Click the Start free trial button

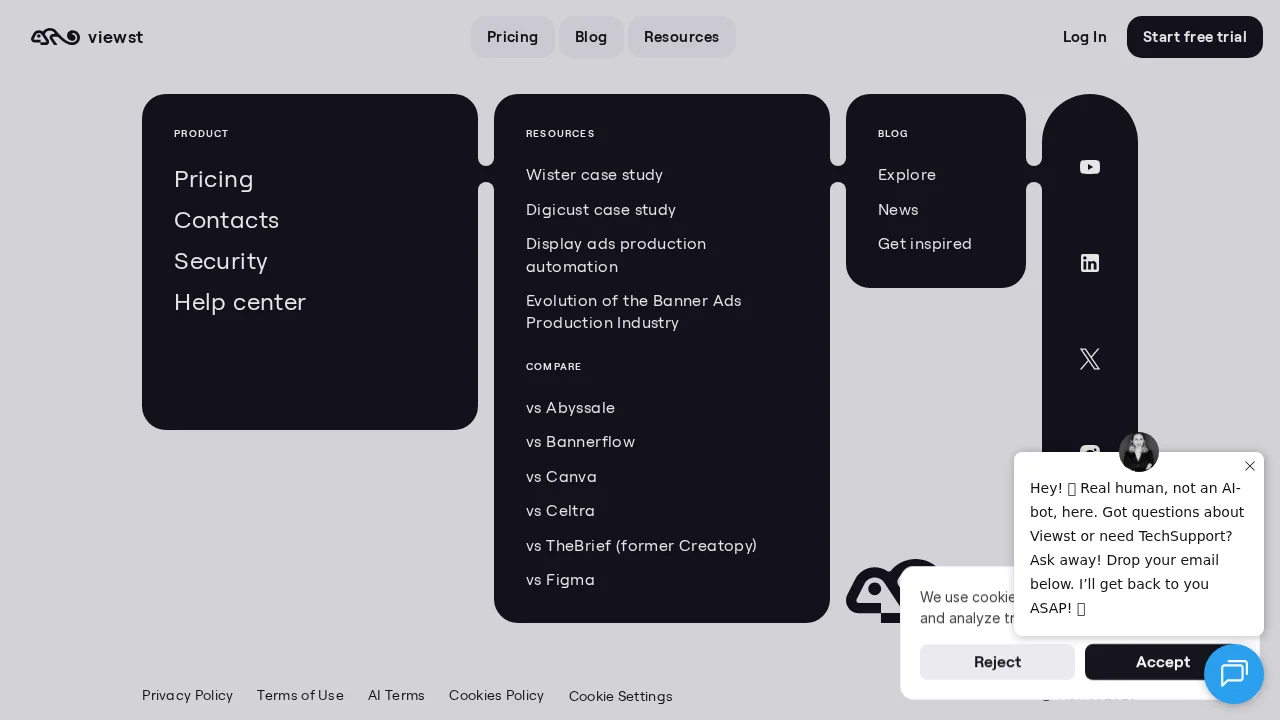(1195, 37)
